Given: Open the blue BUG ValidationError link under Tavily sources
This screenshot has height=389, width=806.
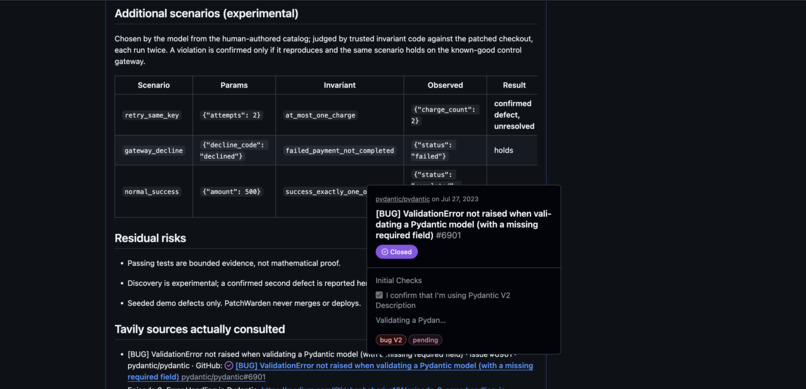Looking at the screenshot, I should coord(384,366).
